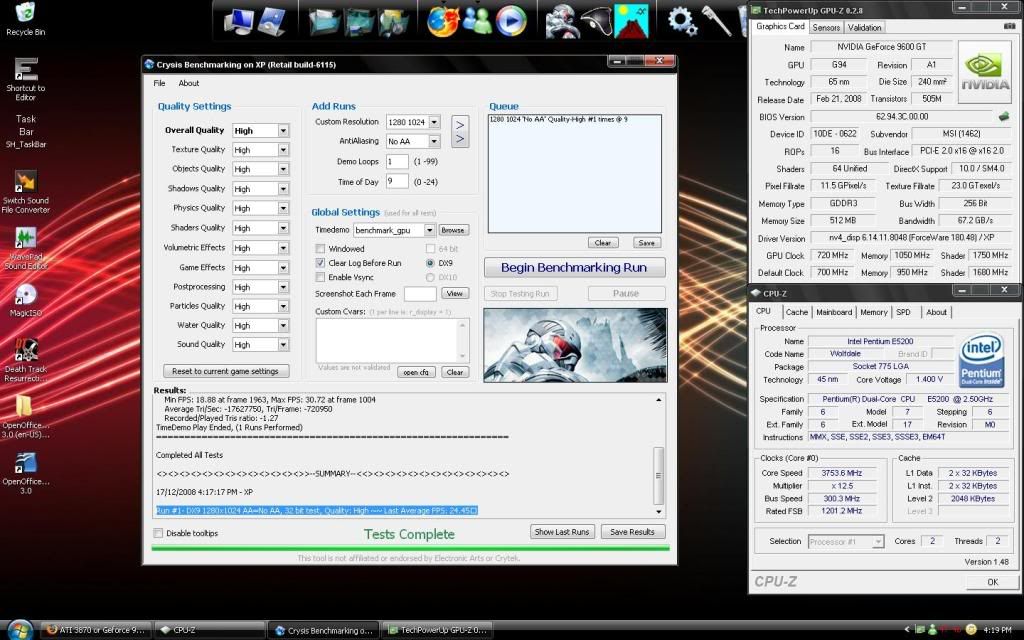Screen dimensions: 1024x640
Task: Launch Windows Media Player from the top dock
Action: pyautogui.click(x=511, y=21)
